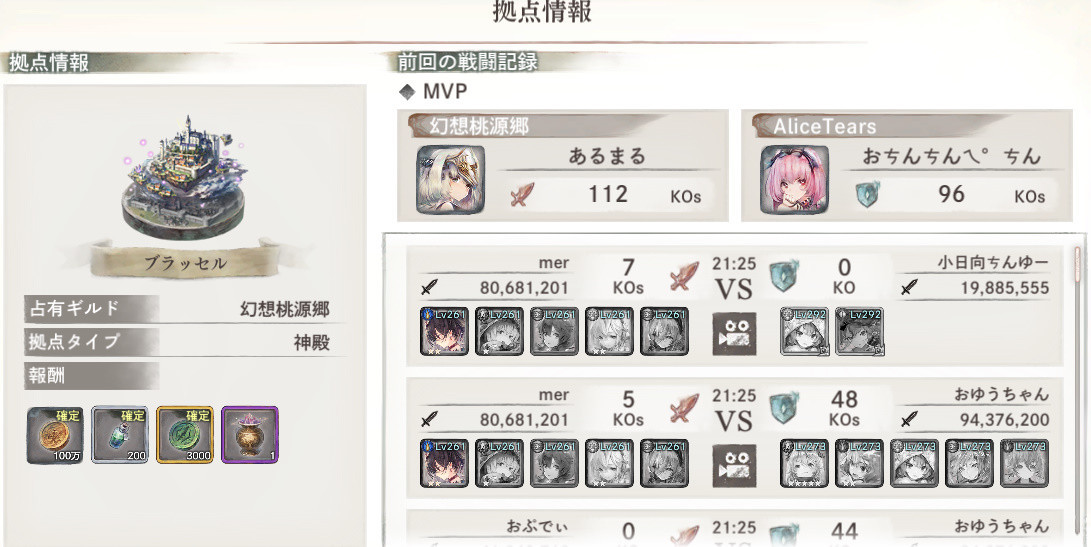
Task: Click first Lv292 character of 小日向ちんゆー
Action: [x=804, y=331]
